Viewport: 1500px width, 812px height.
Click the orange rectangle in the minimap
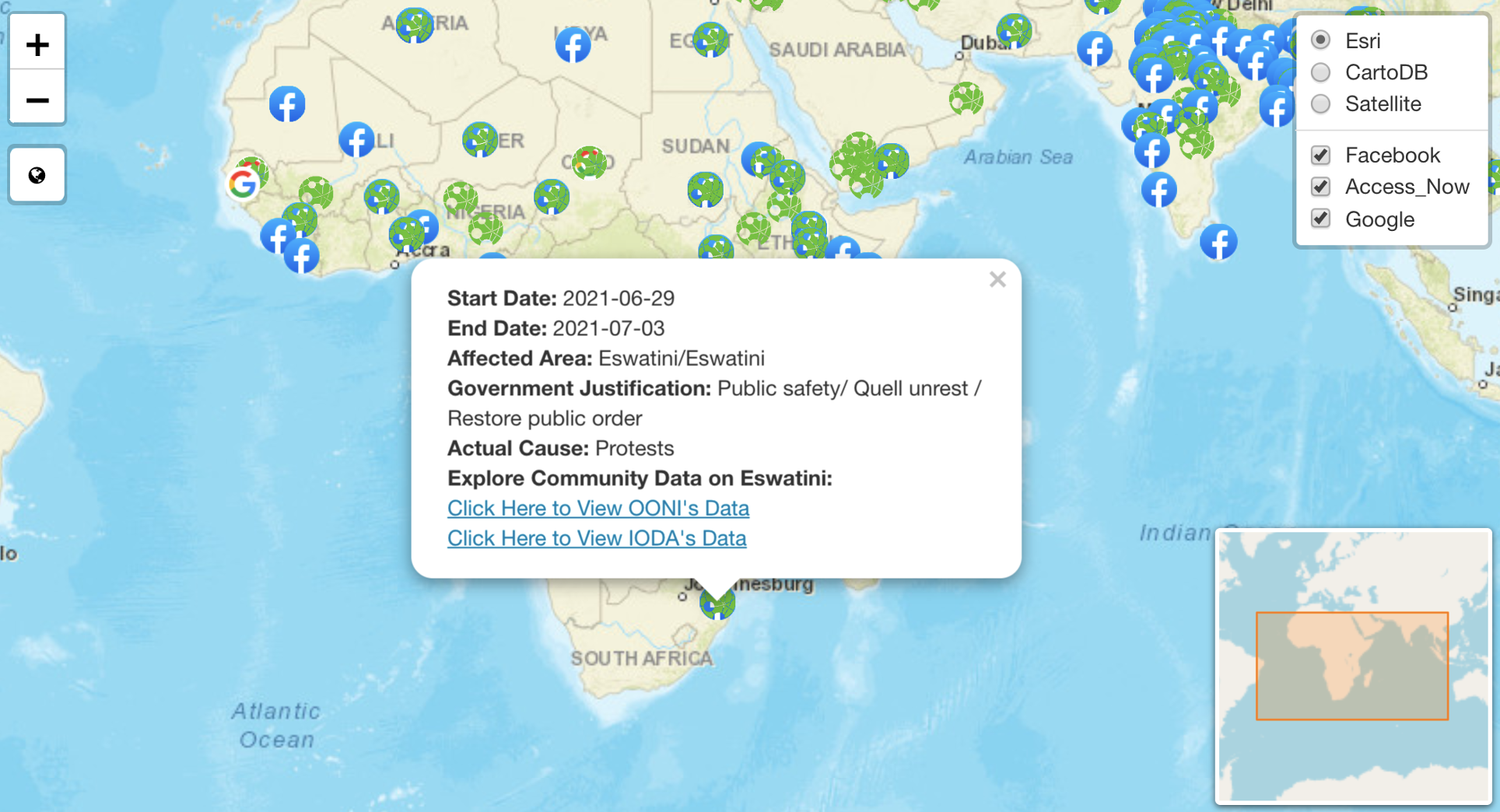(1351, 666)
